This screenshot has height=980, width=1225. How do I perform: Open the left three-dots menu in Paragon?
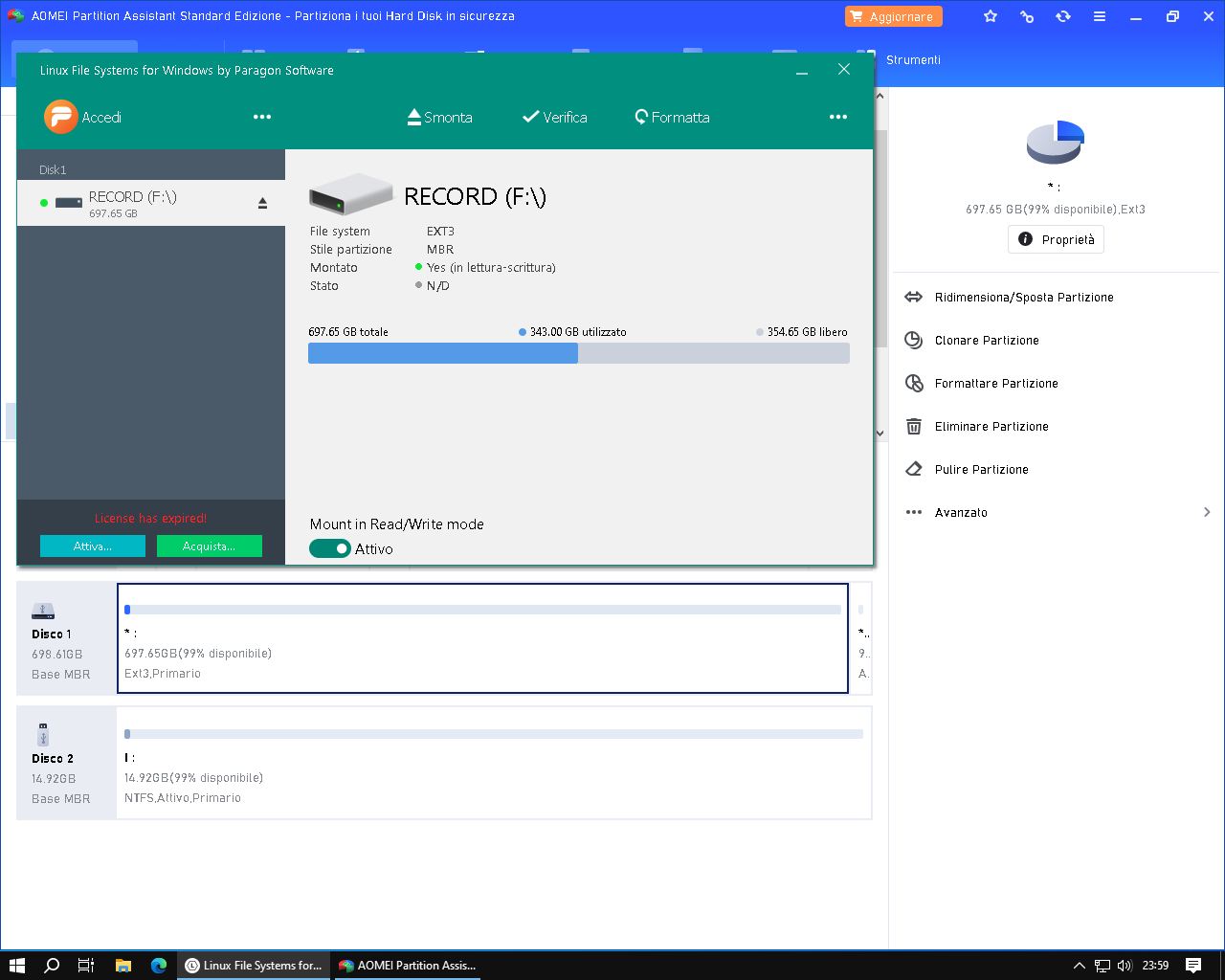(x=262, y=117)
